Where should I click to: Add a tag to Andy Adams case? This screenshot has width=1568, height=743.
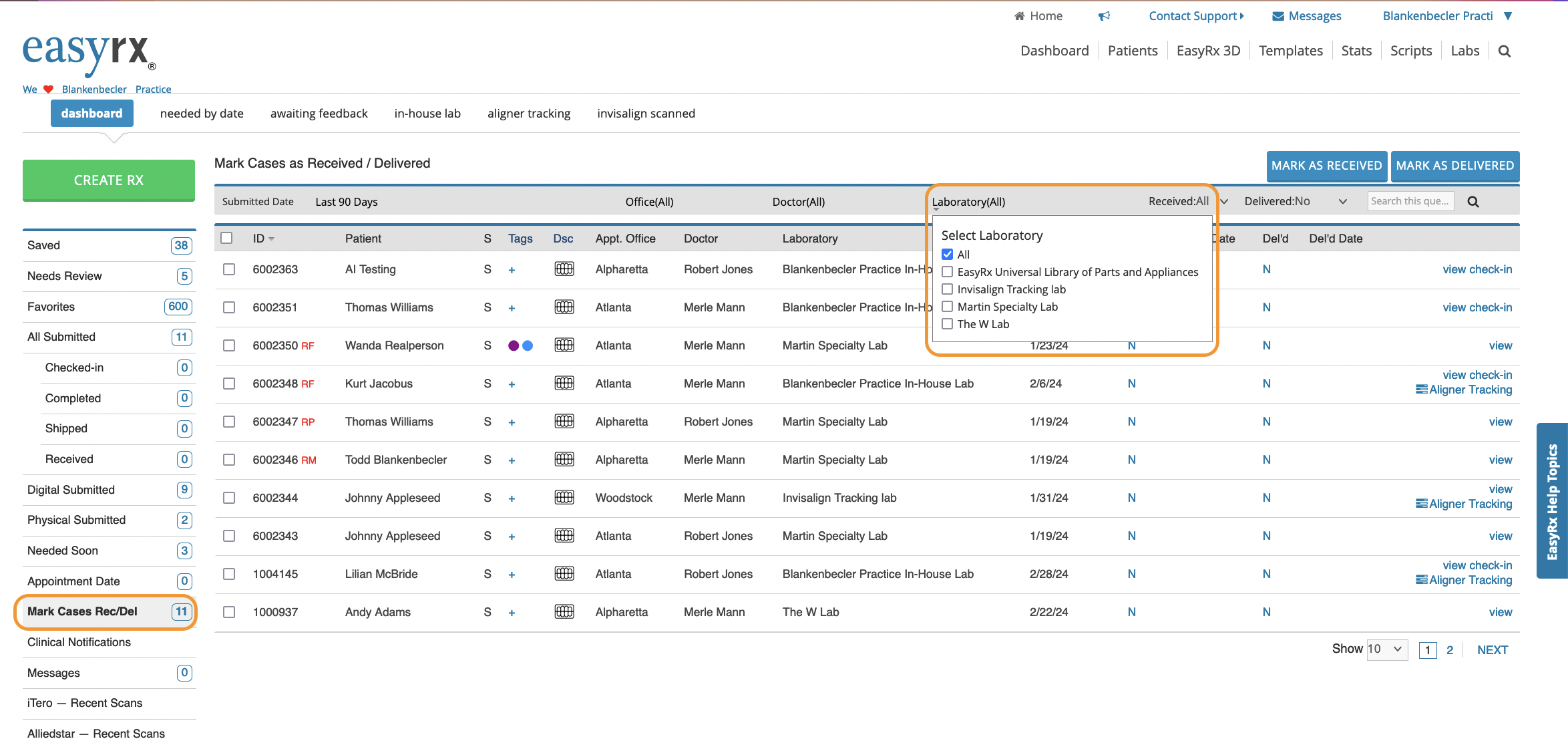point(512,613)
